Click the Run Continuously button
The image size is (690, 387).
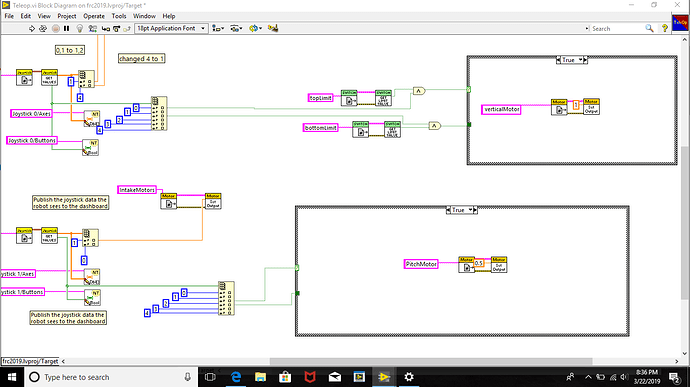pyautogui.click(x=43, y=28)
